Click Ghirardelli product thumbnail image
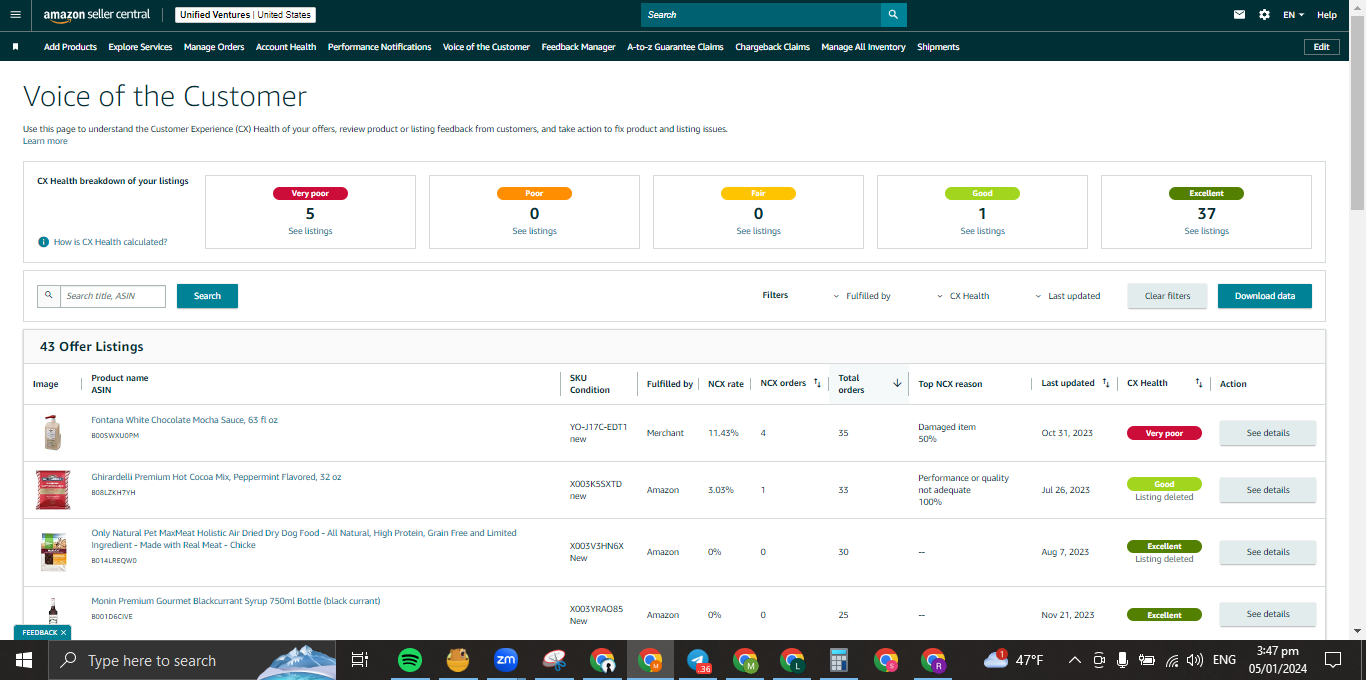This screenshot has width=1366, height=680. click(53, 490)
